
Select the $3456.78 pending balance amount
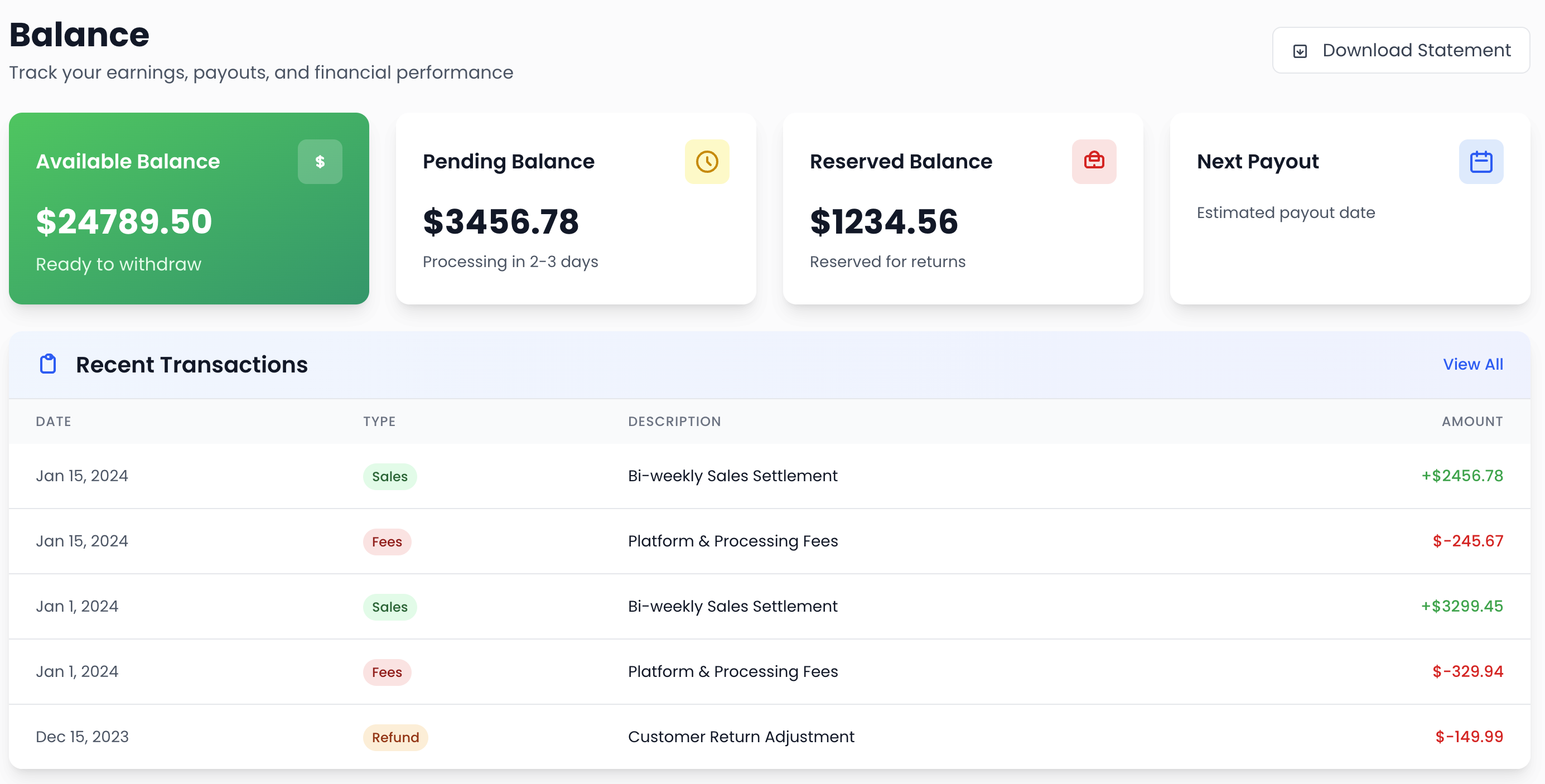[x=501, y=222]
